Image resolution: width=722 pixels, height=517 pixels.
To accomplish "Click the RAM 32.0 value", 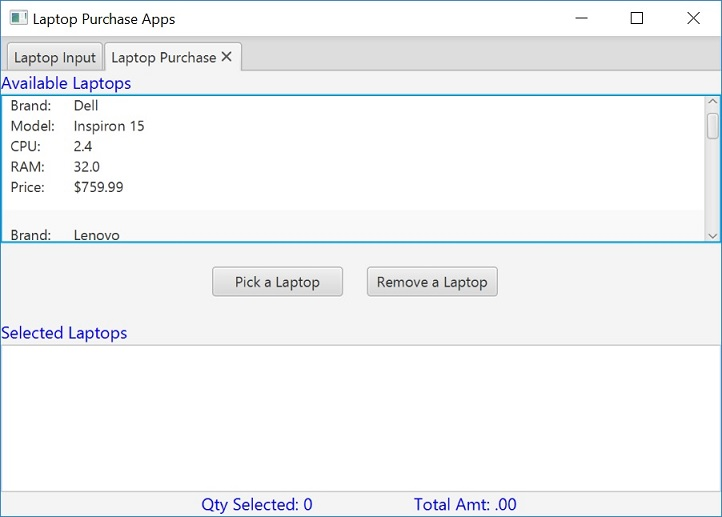I will (x=87, y=167).
